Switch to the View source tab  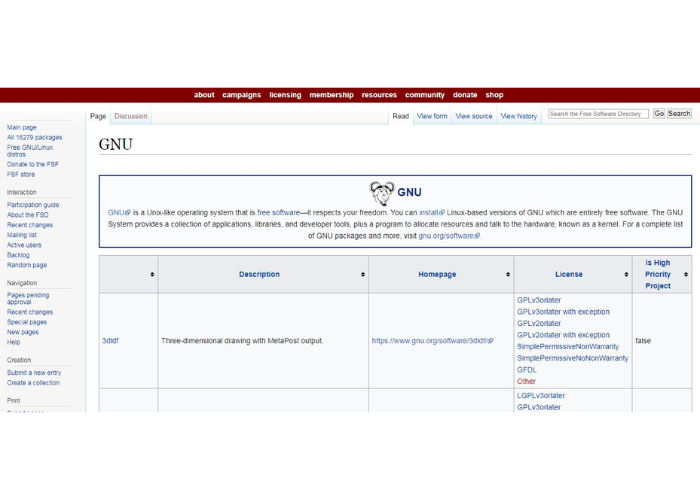click(474, 116)
